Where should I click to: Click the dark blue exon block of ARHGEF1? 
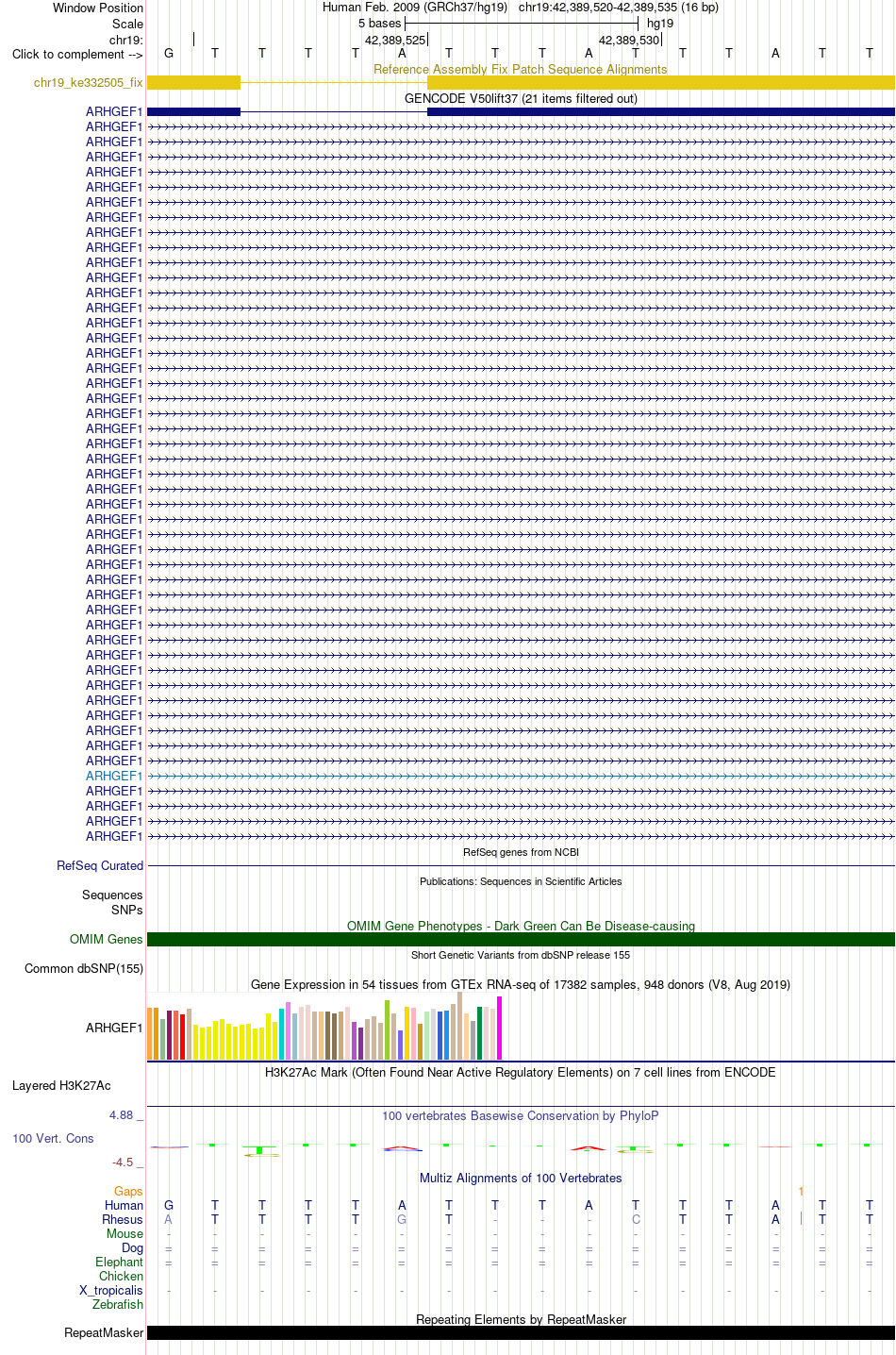pos(661,112)
